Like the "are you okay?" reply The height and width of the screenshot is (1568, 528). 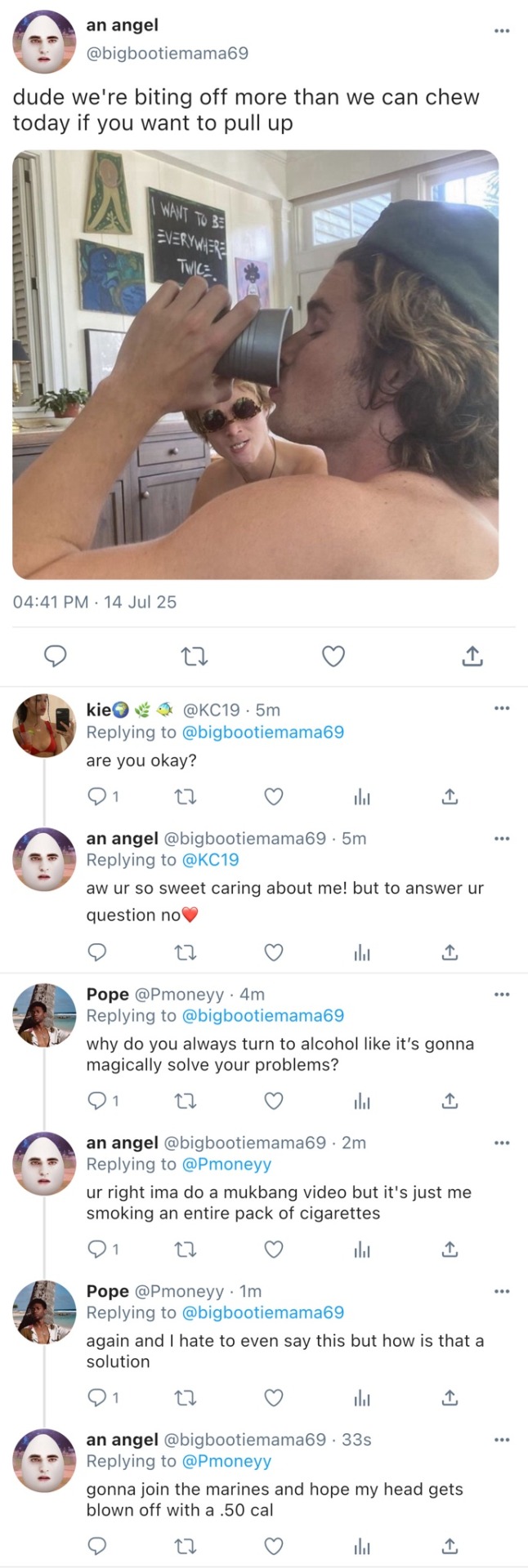[x=274, y=796]
